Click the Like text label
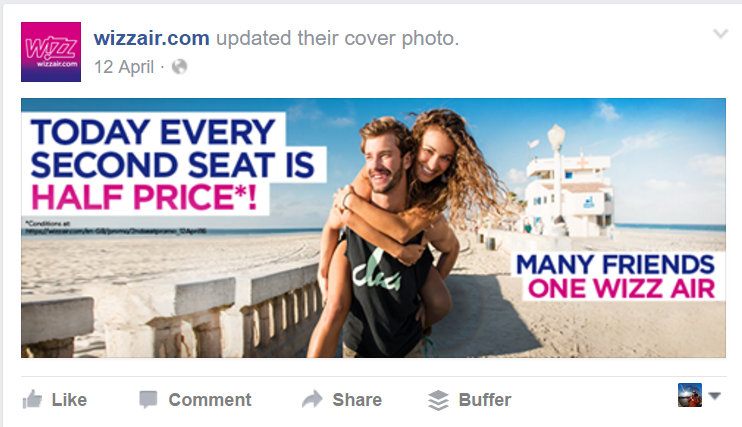The image size is (742, 427). [x=69, y=400]
